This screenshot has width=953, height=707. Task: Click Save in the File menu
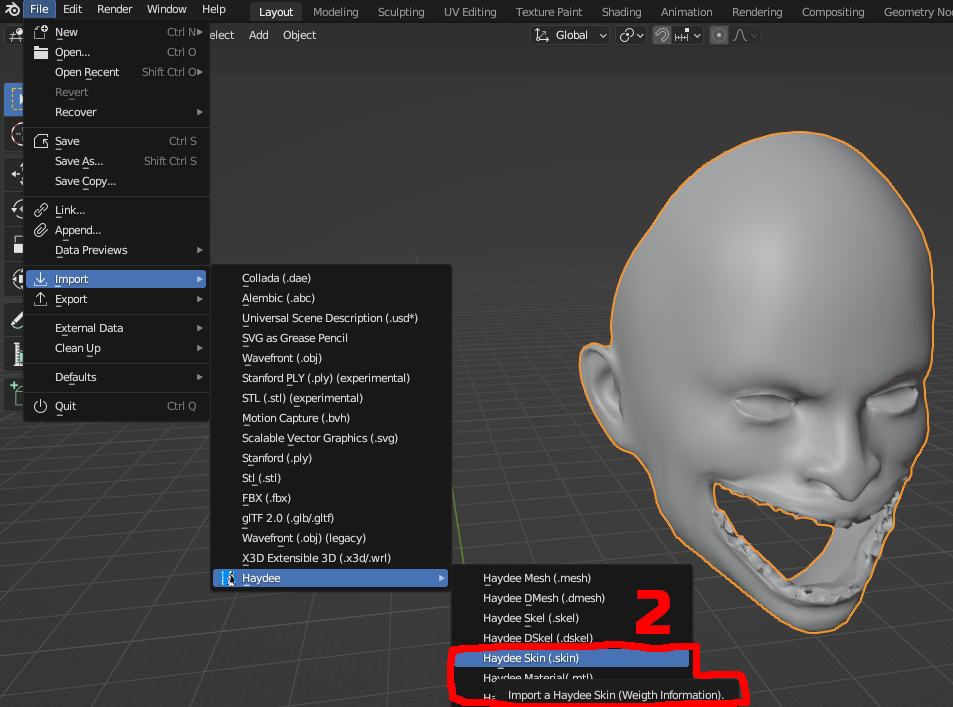coord(116,141)
